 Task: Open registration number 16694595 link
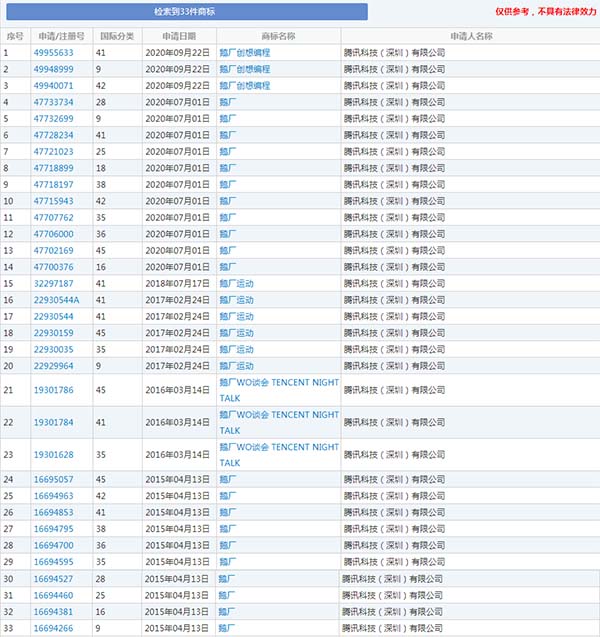53,562
